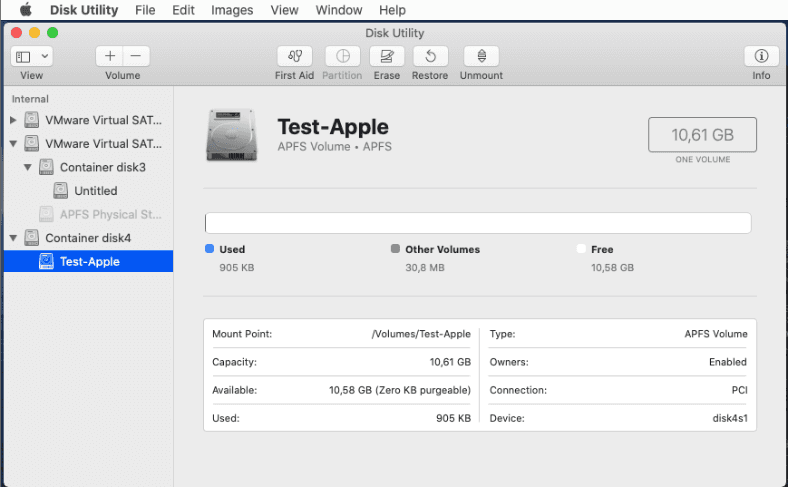This screenshot has height=487, width=788.
Task: Select Container disk4 in sidebar
Action: click(88, 238)
